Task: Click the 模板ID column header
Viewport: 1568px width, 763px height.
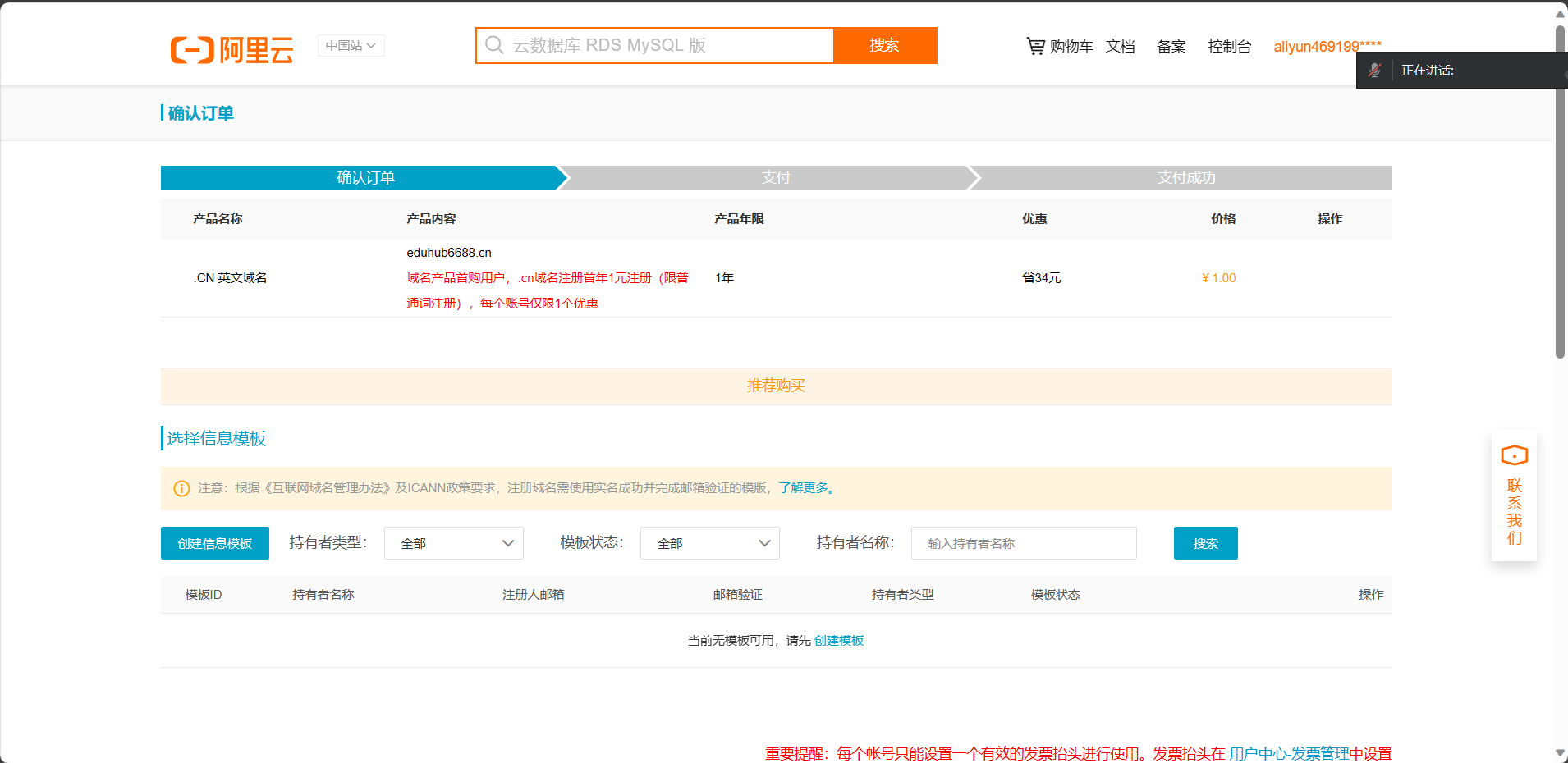Action: click(204, 595)
